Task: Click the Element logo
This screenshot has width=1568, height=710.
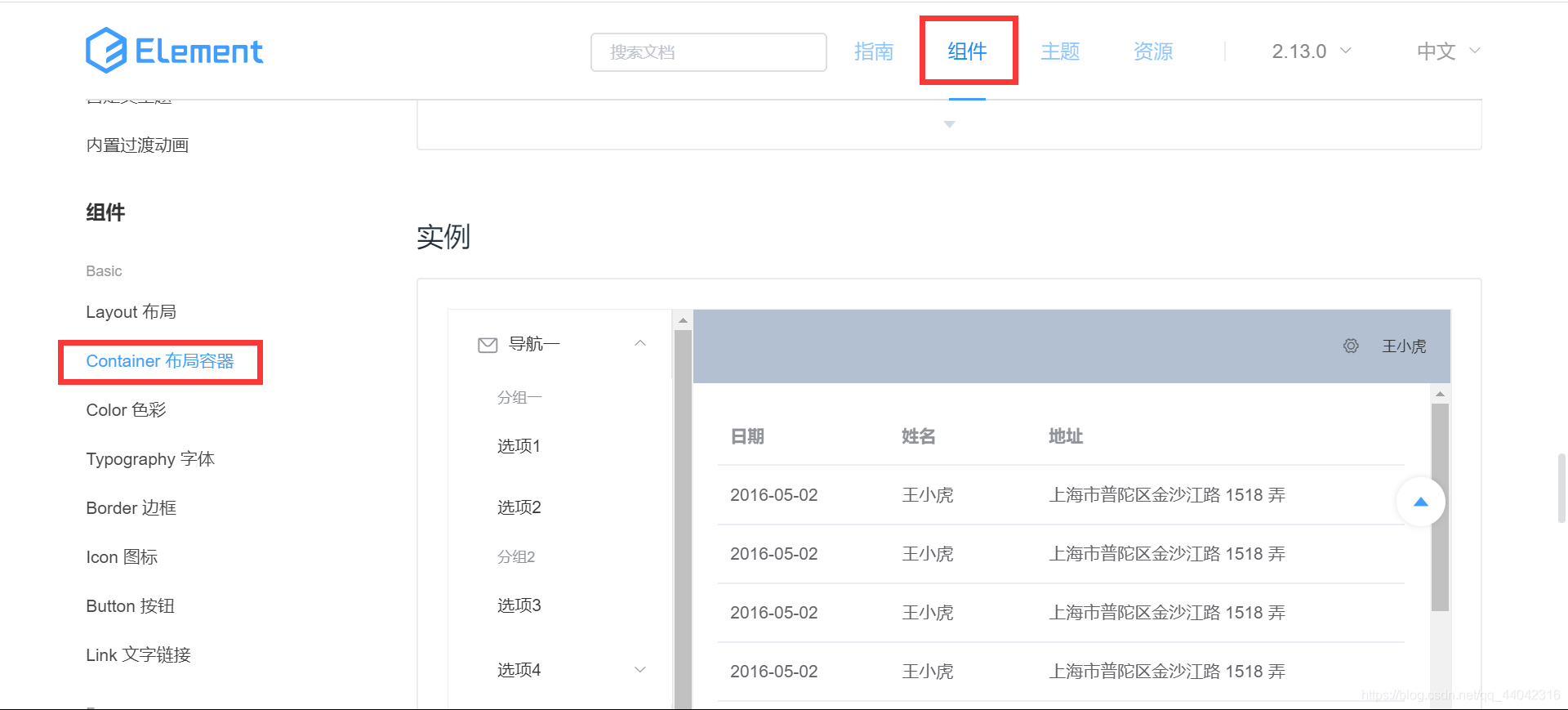Action: [x=175, y=51]
